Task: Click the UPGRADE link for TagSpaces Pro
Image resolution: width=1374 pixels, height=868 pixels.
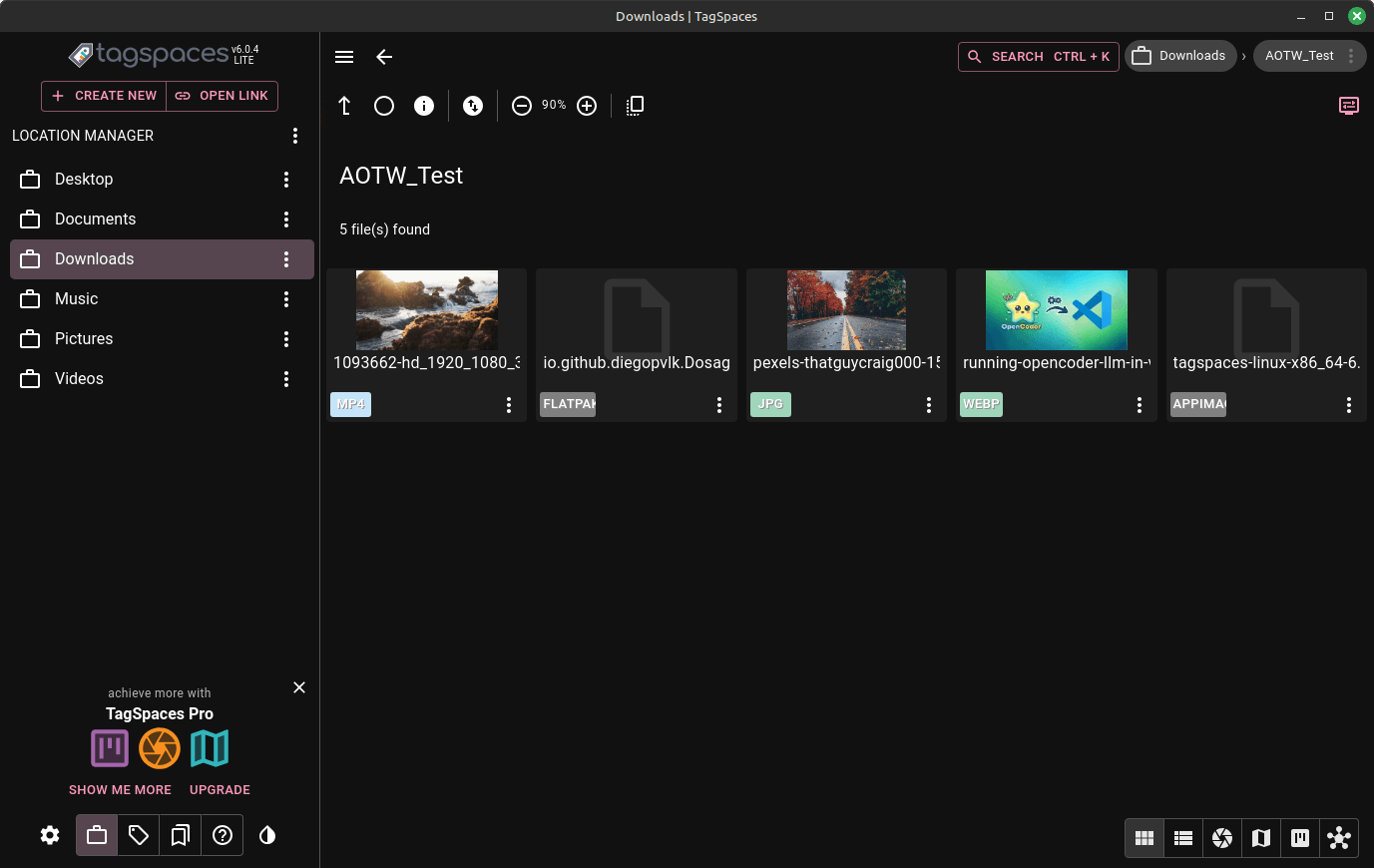Action: click(219, 789)
